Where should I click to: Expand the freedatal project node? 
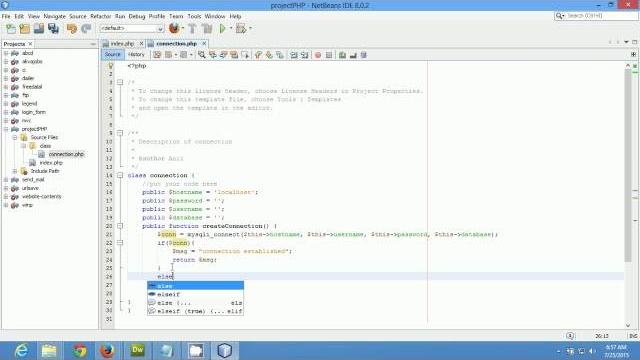[x=6, y=87]
